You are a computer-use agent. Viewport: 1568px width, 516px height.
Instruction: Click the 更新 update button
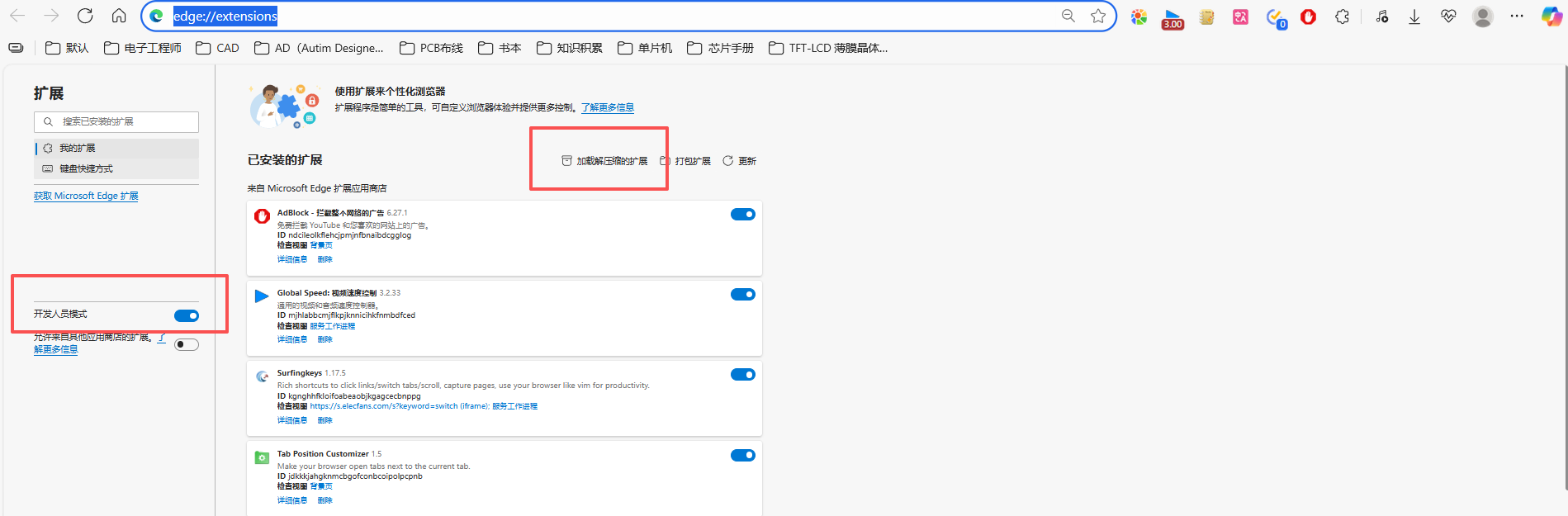point(740,161)
